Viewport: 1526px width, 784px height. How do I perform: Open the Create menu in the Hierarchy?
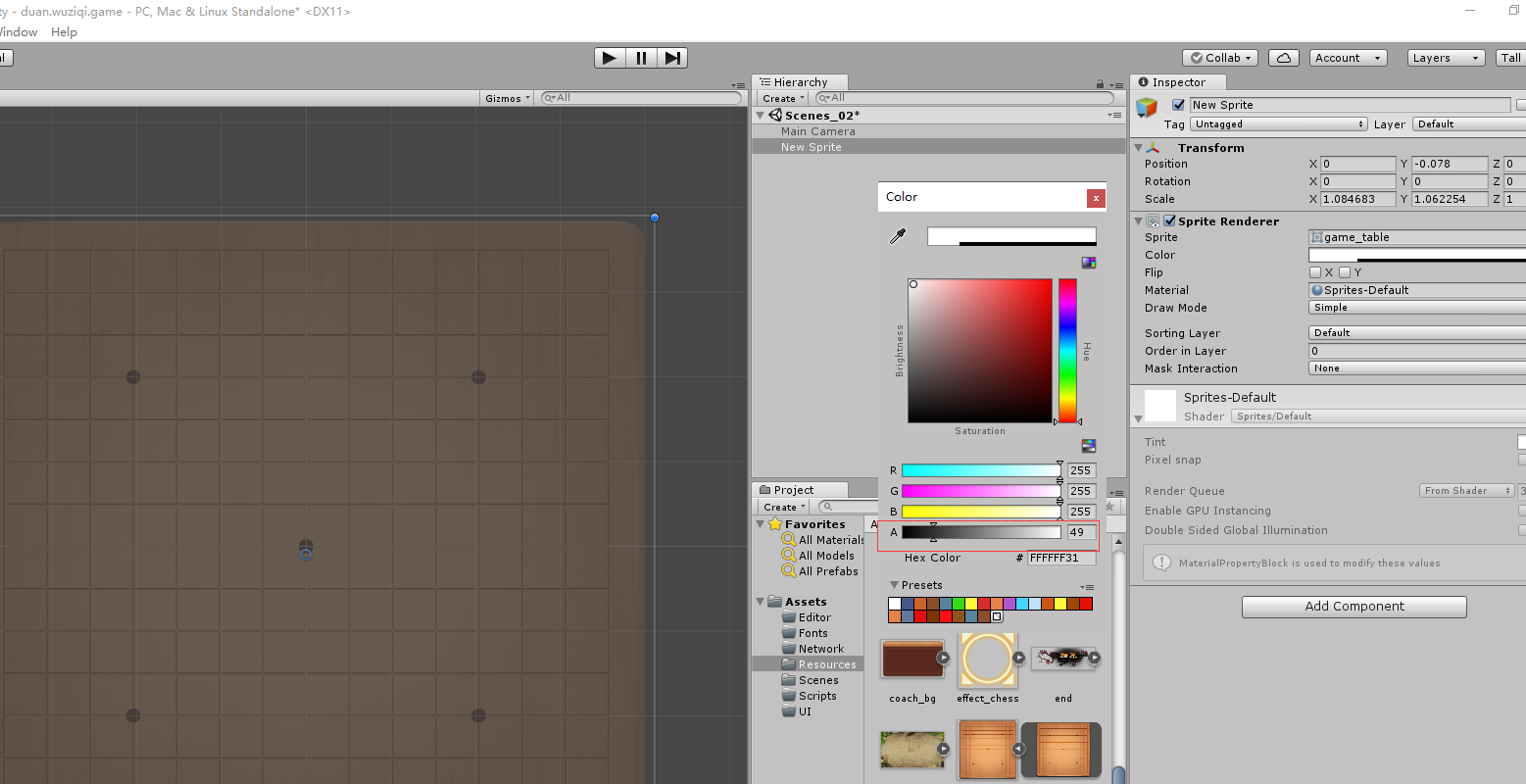tap(781, 98)
